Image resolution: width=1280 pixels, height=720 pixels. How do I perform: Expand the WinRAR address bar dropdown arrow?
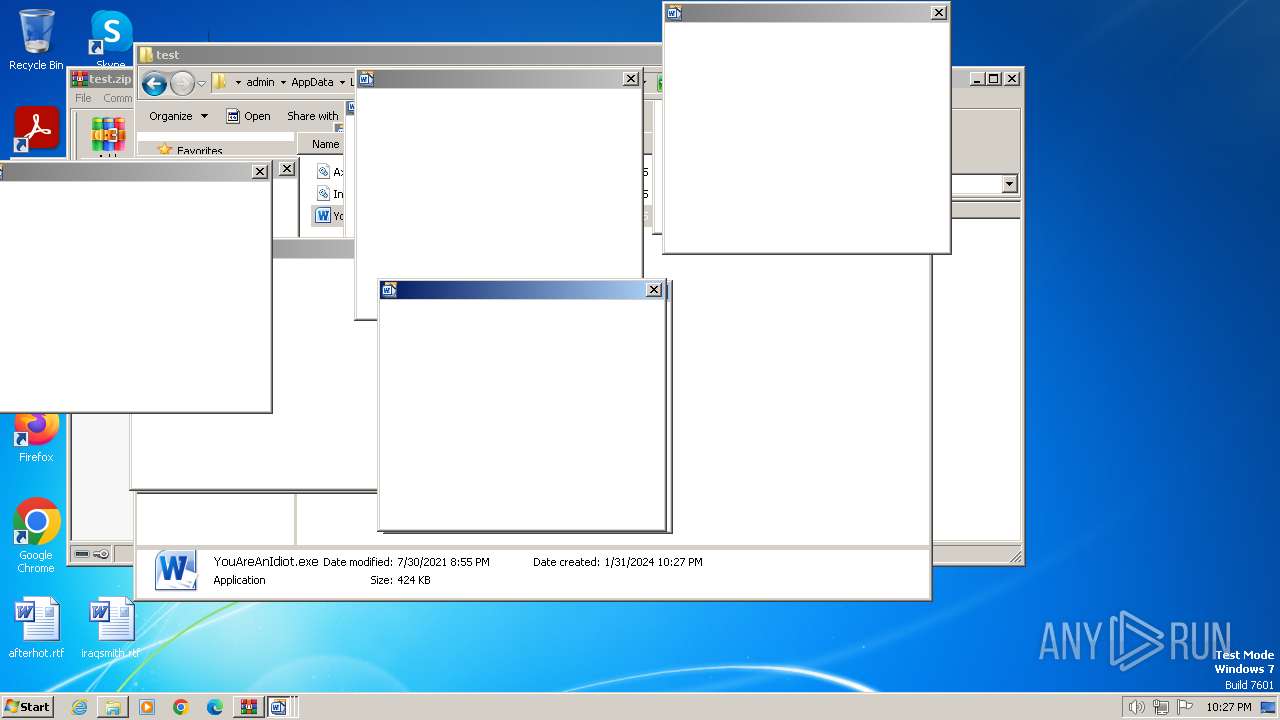[1009, 184]
